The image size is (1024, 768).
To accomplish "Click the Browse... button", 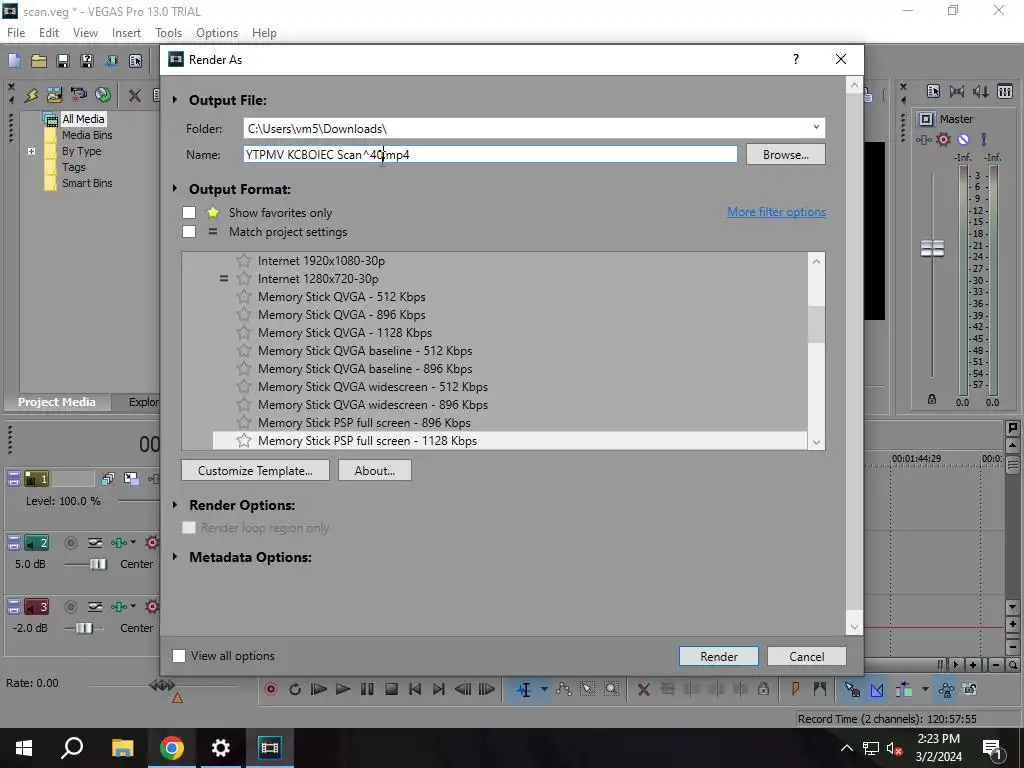I will coord(786,155).
